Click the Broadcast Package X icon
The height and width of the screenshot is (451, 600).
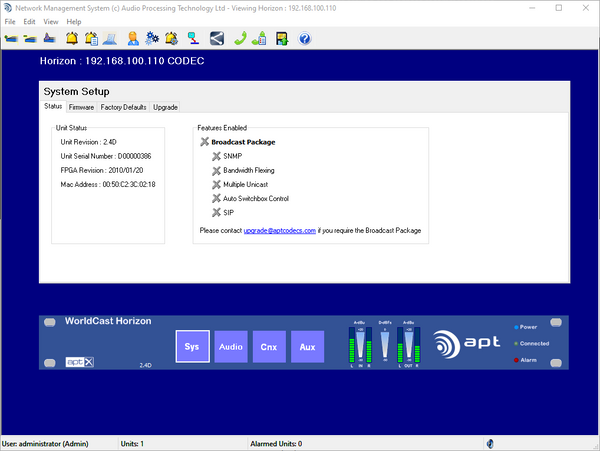(205, 142)
